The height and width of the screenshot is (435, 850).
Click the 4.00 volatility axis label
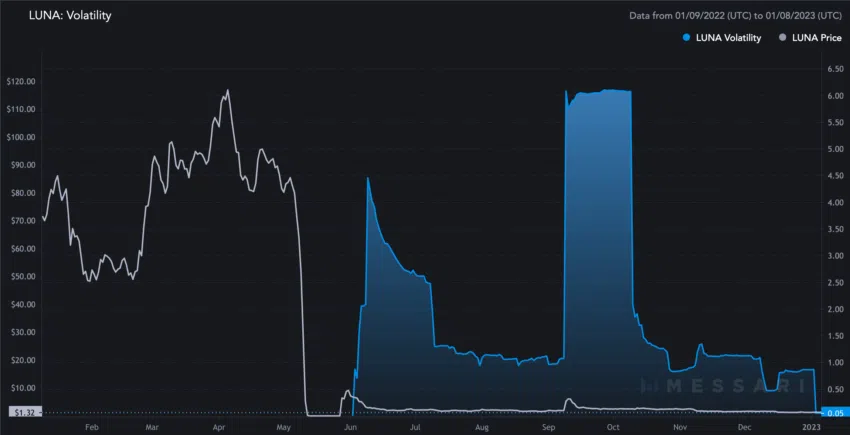pos(835,202)
